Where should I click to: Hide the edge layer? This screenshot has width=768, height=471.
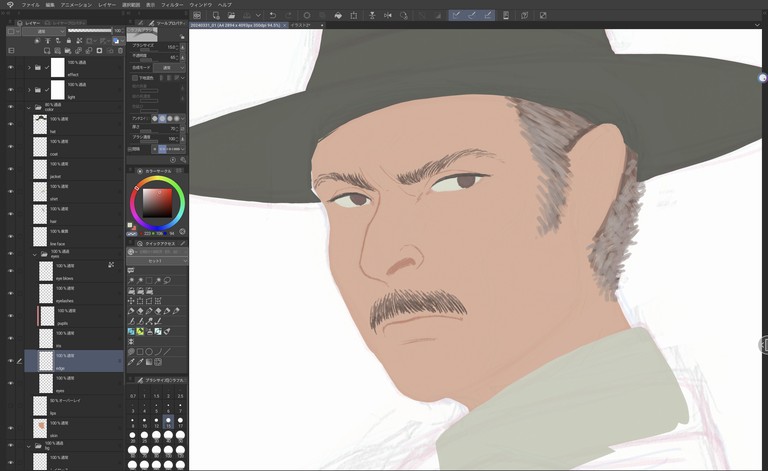(10, 361)
